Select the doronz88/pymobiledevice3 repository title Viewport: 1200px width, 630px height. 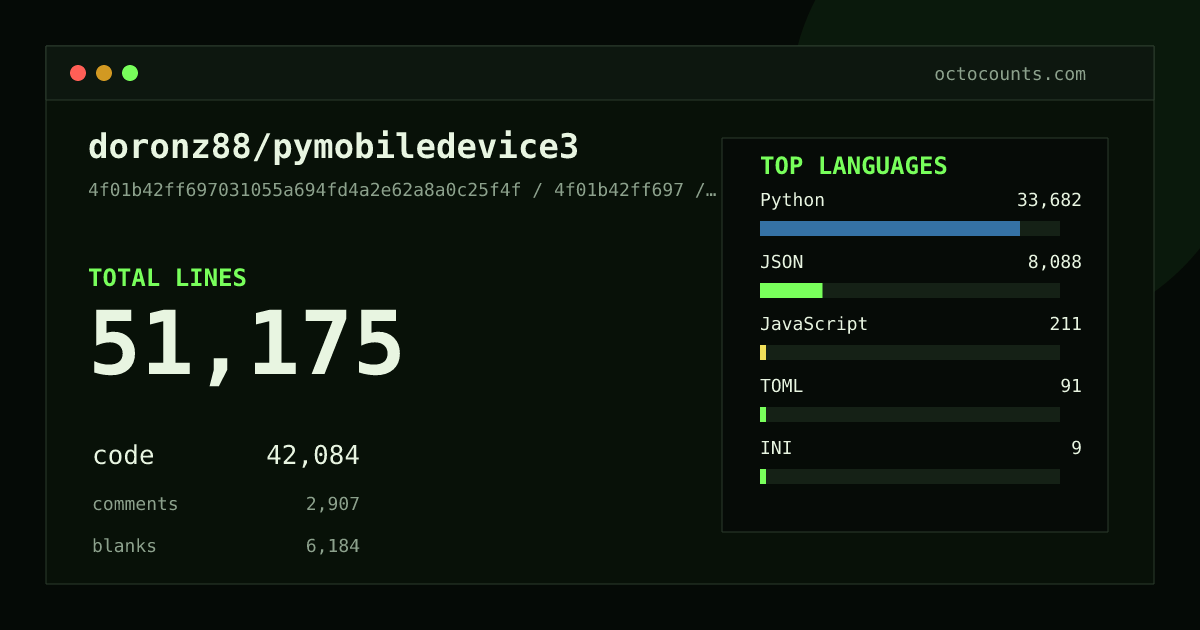pyautogui.click(x=333, y=147)
